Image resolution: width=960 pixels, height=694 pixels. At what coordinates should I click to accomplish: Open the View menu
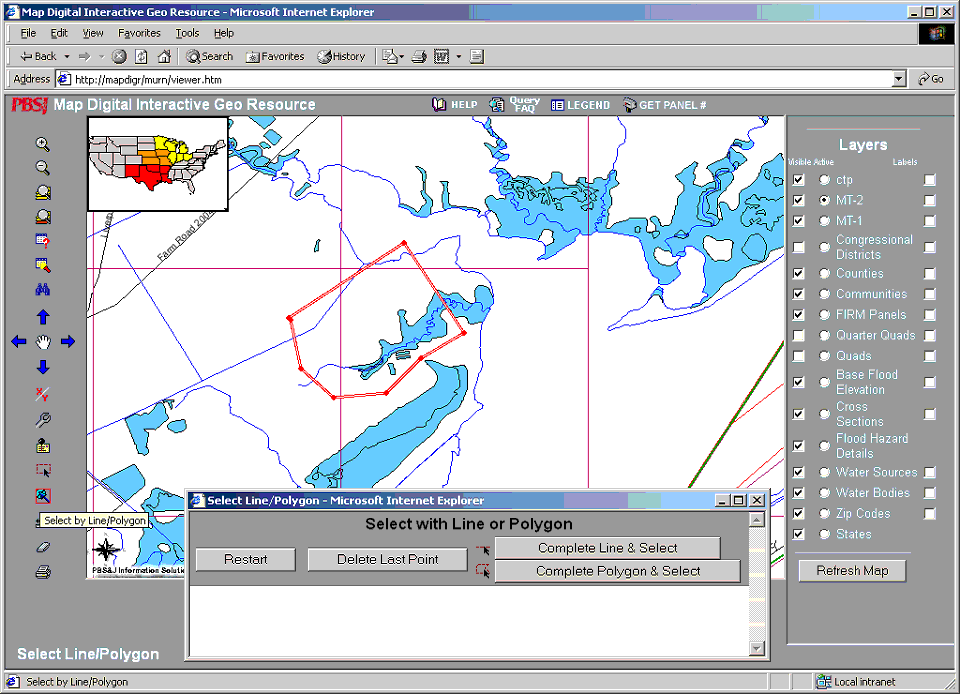tap(93, 33)
